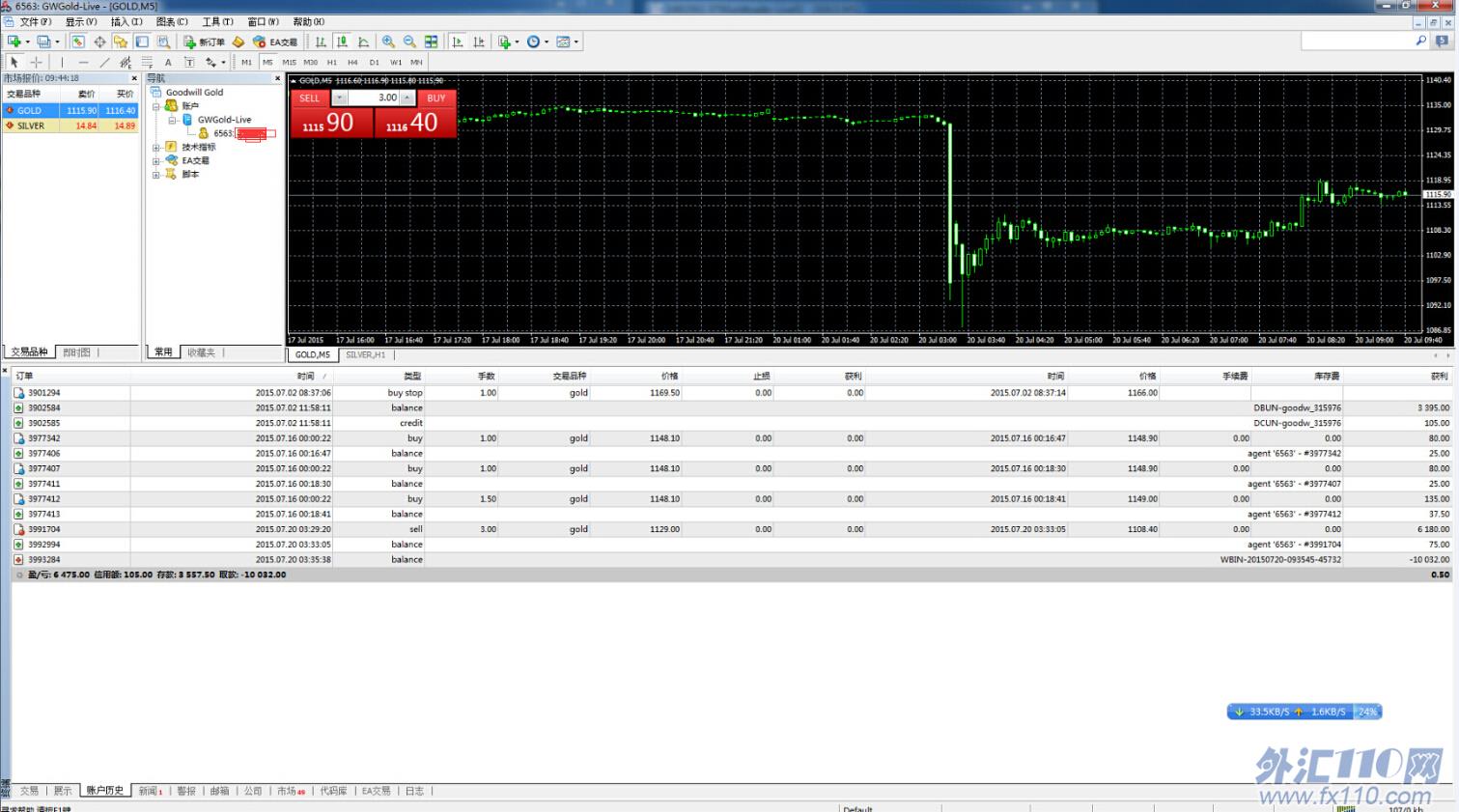The width and height of the screenshot is (1459, 812).
Task: Switch chart to H1 timeframe
Action: pyautogui.click(x=331, y=62)
